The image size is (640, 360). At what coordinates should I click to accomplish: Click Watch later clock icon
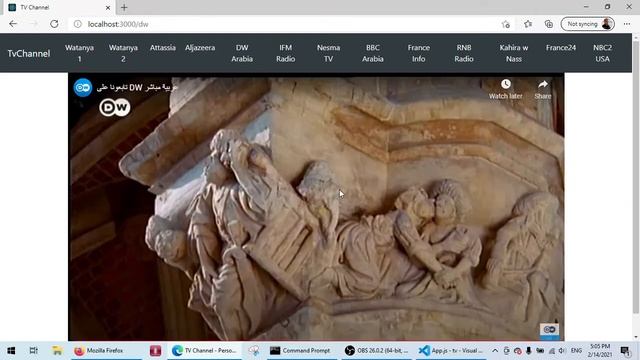(506, 84)
